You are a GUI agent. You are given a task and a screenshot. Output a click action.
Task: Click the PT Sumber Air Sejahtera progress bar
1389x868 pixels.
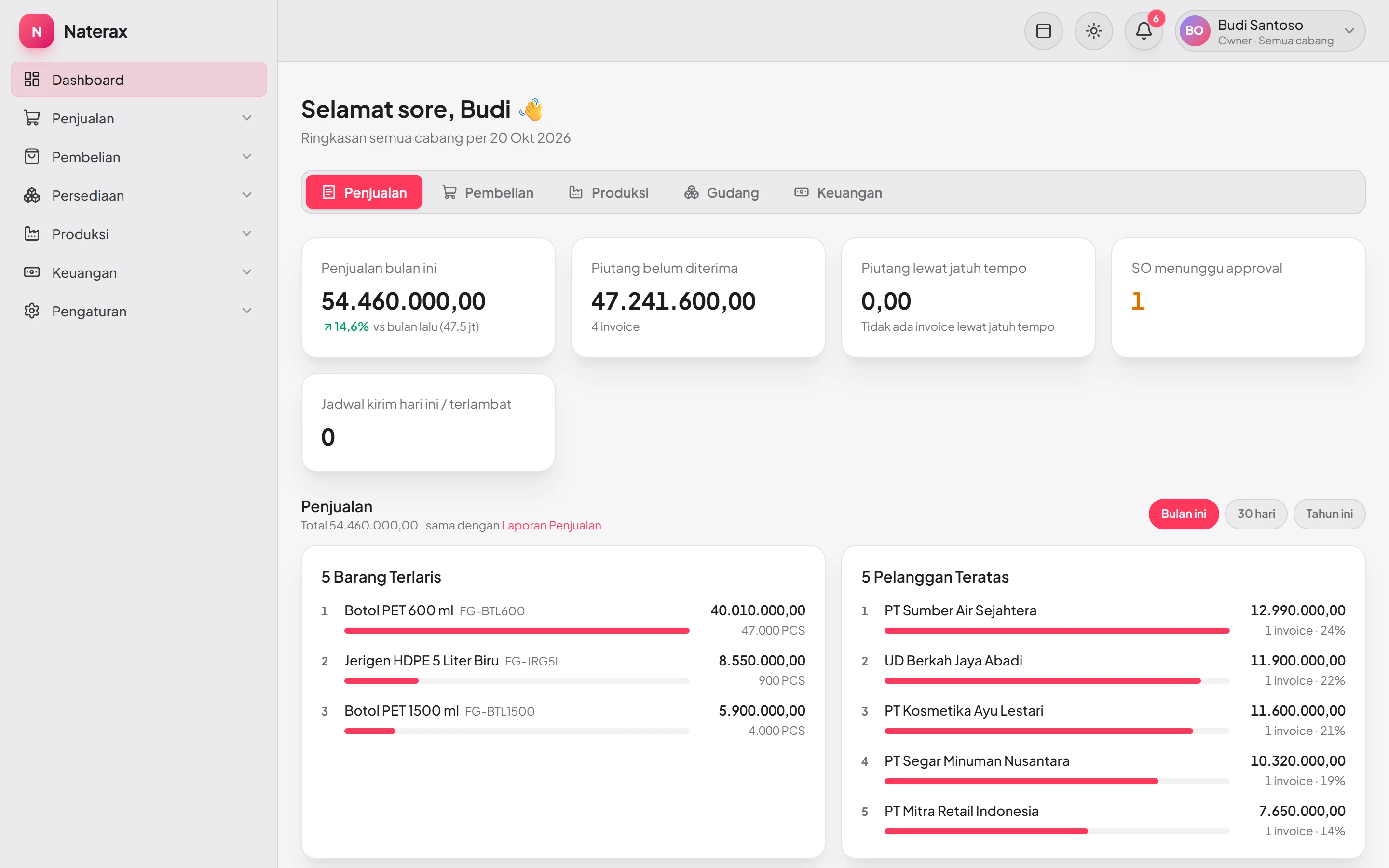tap(1057, 630)
